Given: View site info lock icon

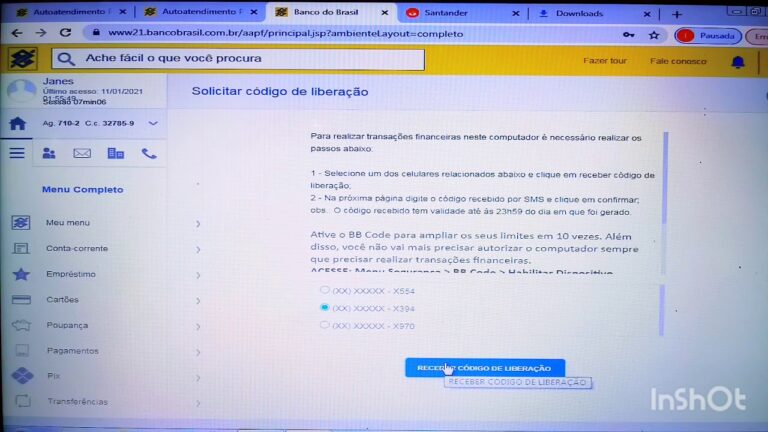Looking at the screenshot, I should pos(96,33).
